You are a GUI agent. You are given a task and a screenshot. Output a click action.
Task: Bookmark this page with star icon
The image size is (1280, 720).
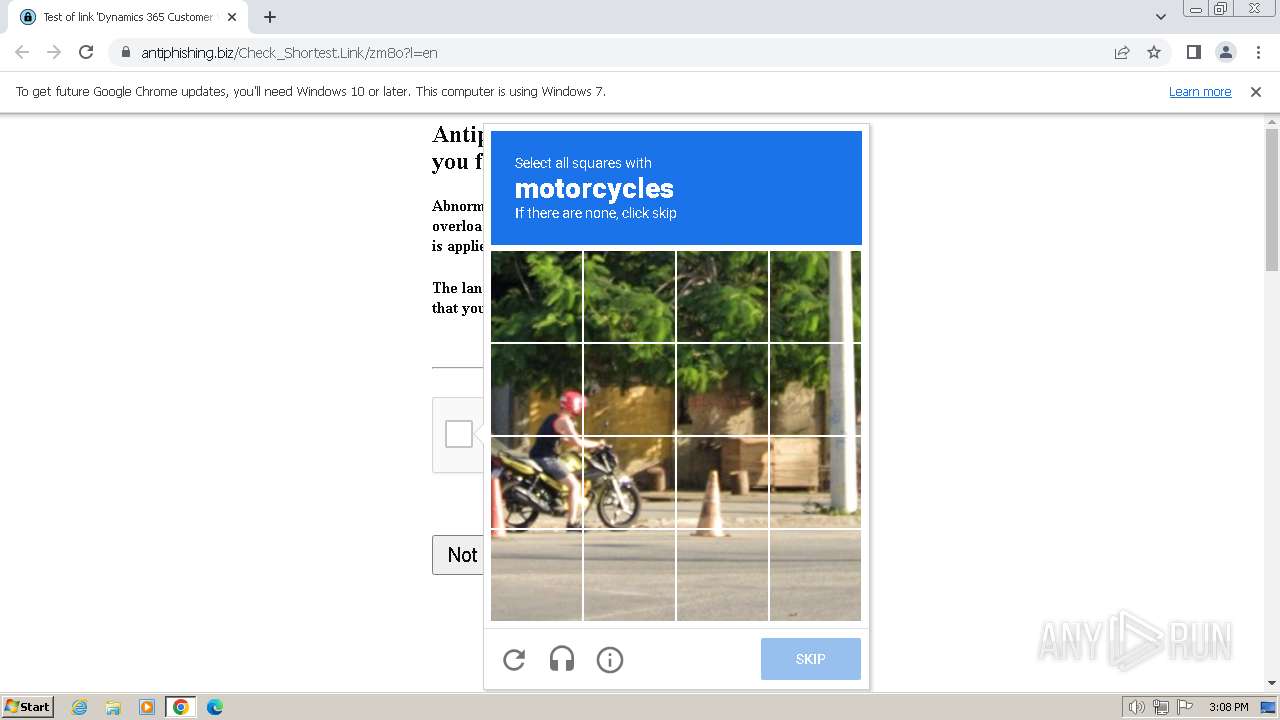click(1154, 52)
